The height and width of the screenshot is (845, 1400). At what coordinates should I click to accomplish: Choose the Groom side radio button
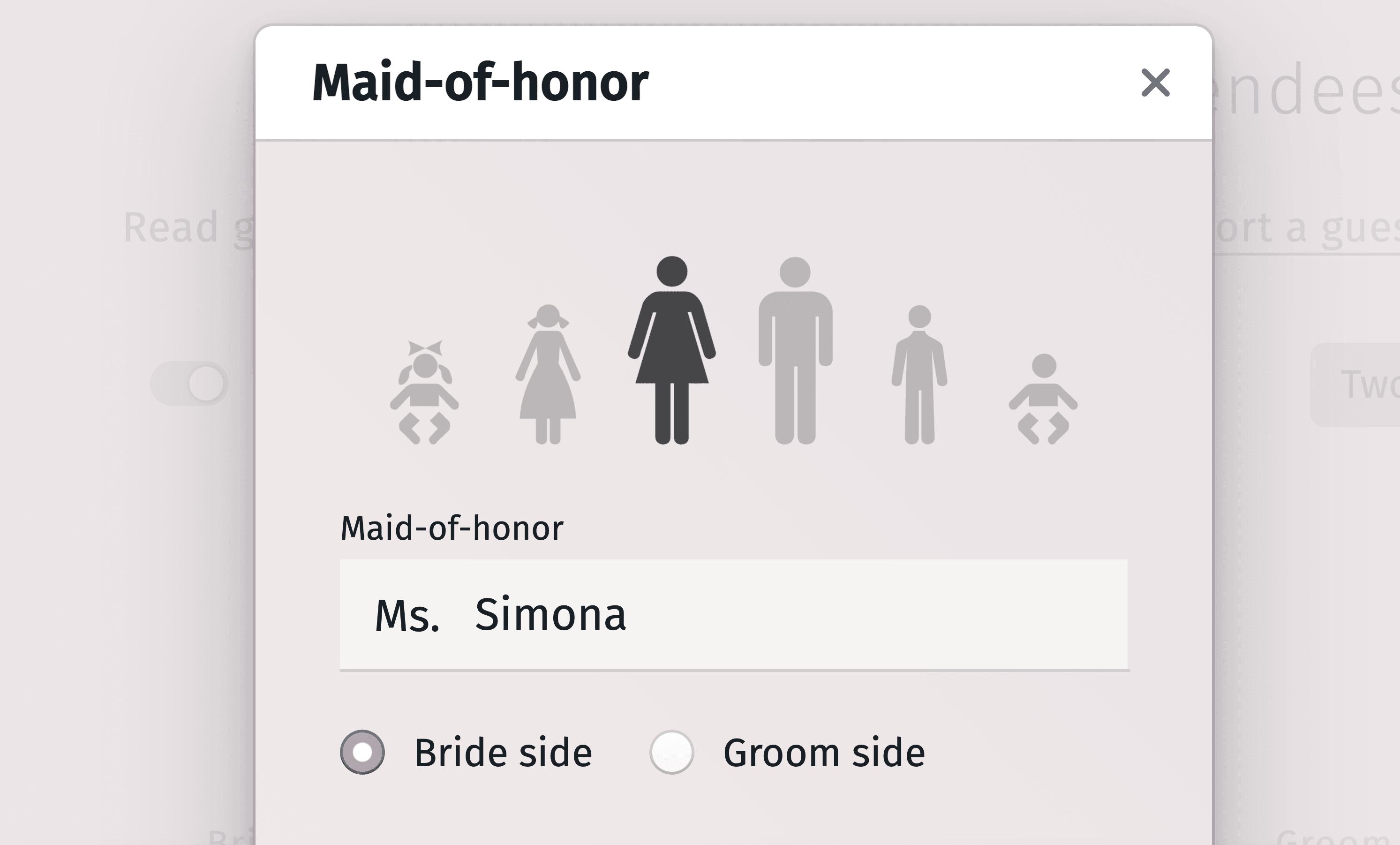(671, 752)
